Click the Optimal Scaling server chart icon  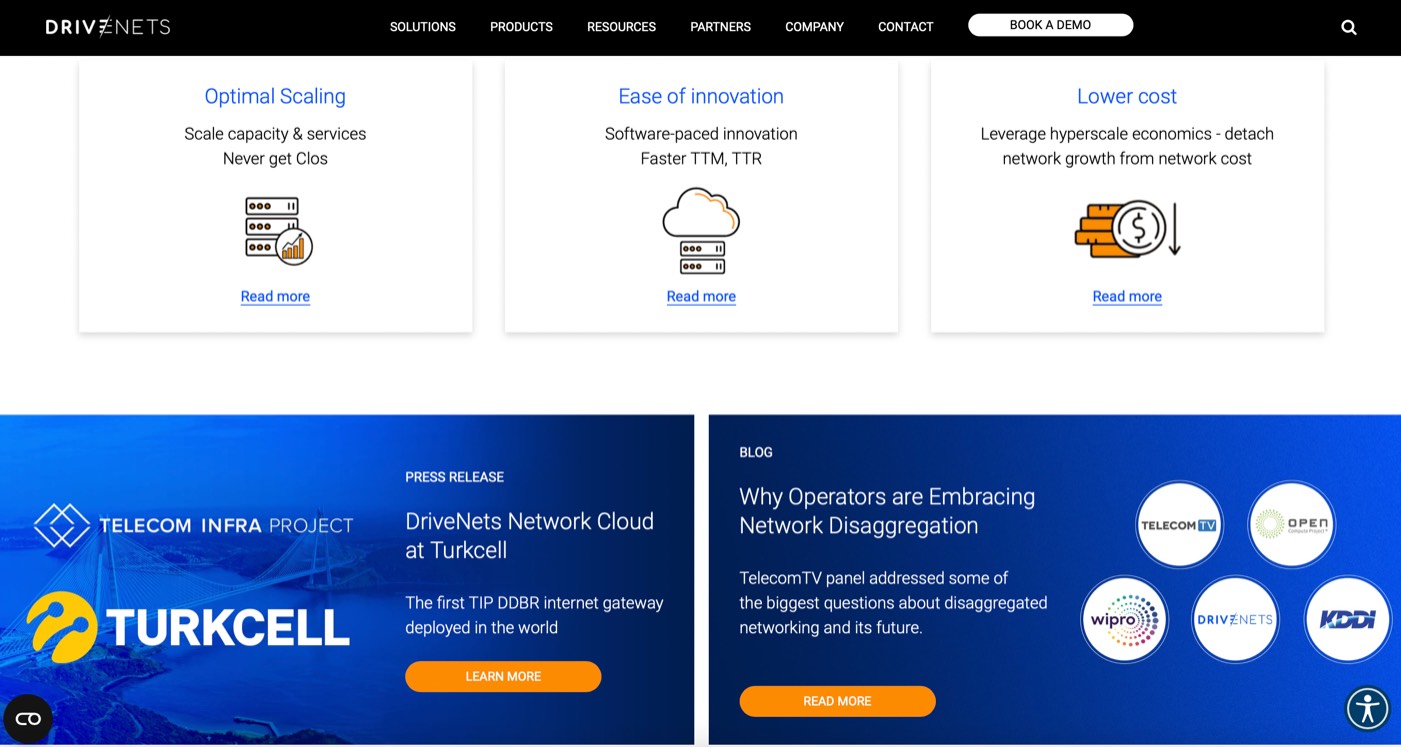pyautogui.click(x=278, y=231)
